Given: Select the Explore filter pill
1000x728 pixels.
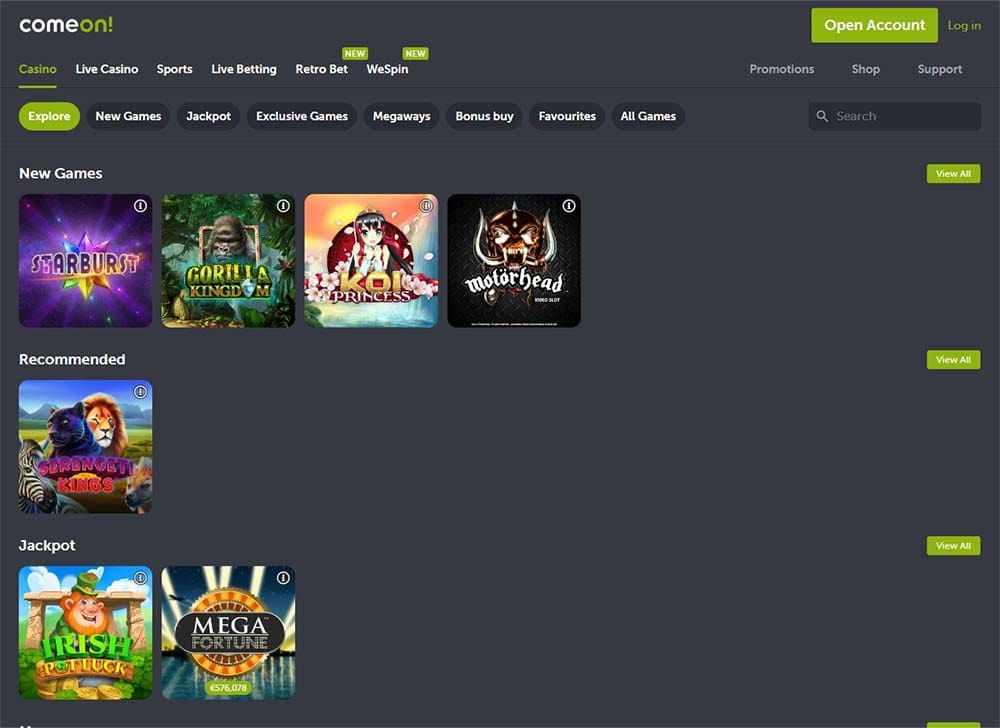Looking at the screenshot, I should pos(49,116).
